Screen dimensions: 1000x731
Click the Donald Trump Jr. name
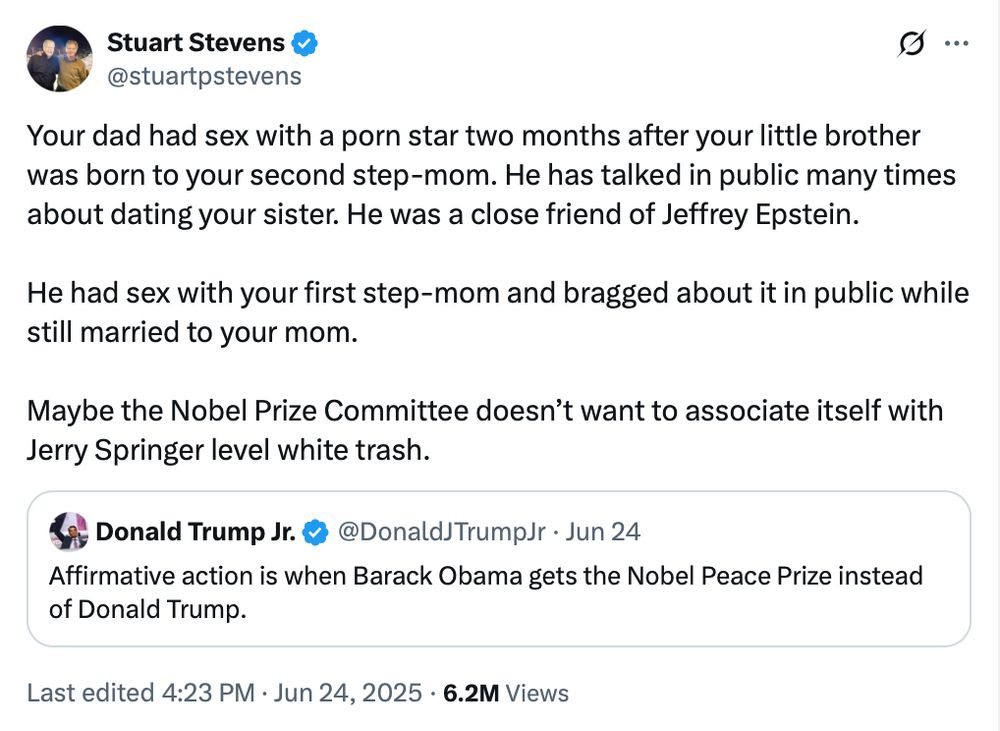195,532
